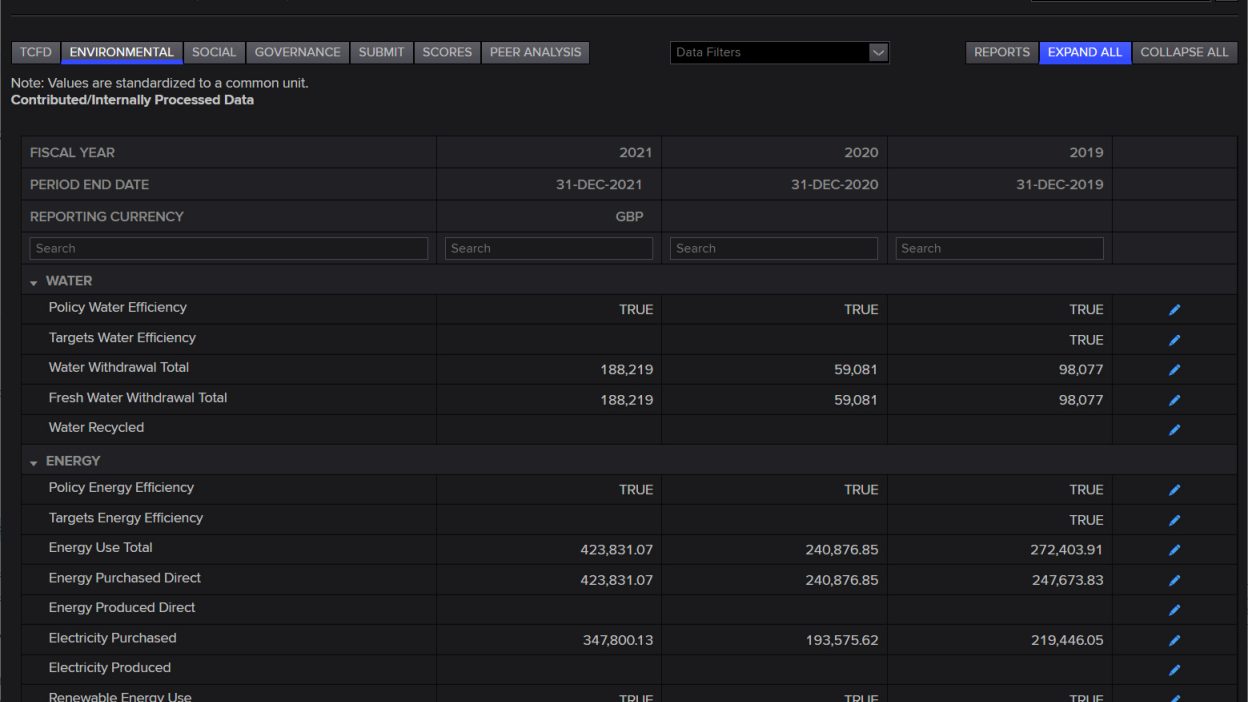Collapse the ENERGY section
Screen dimensions: 1248x702
point(33,461)
